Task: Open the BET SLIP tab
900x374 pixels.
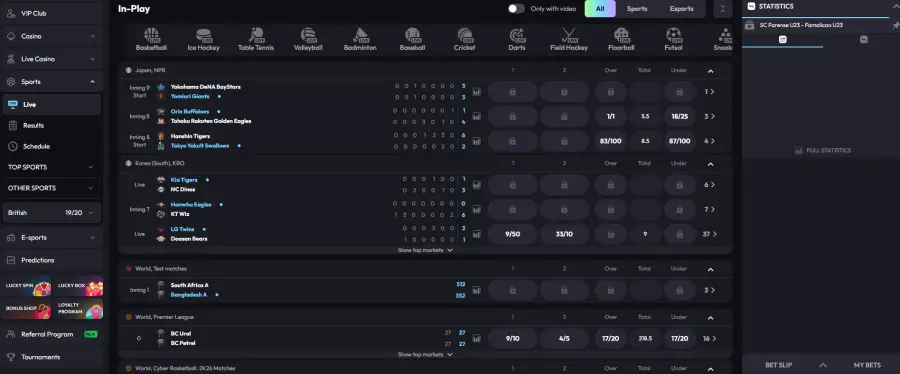Action: click(779, 365)
